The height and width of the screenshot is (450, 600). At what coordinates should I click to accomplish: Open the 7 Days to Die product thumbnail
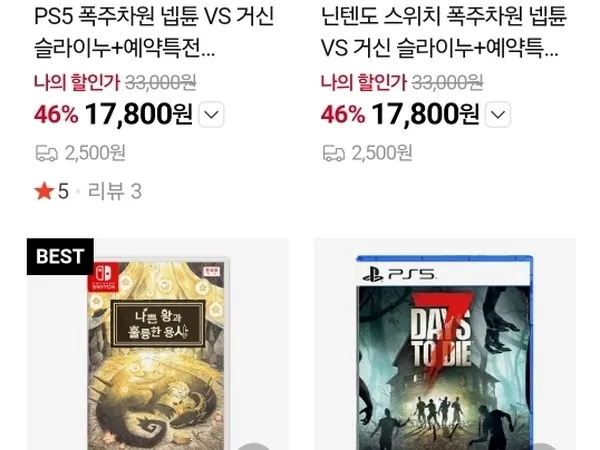click(445, 344)
